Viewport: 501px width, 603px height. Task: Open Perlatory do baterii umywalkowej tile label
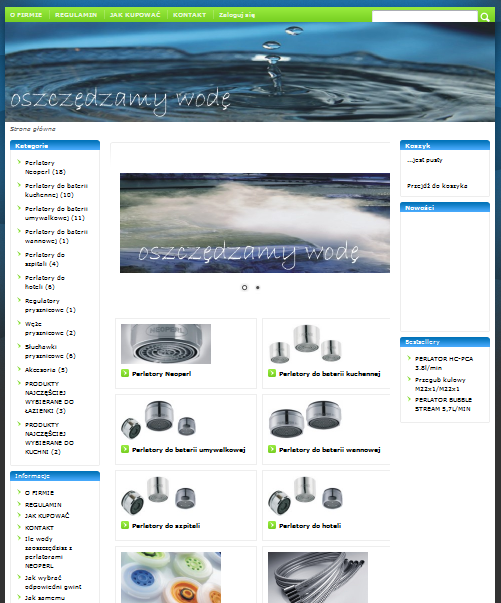[x=188, y=450]
